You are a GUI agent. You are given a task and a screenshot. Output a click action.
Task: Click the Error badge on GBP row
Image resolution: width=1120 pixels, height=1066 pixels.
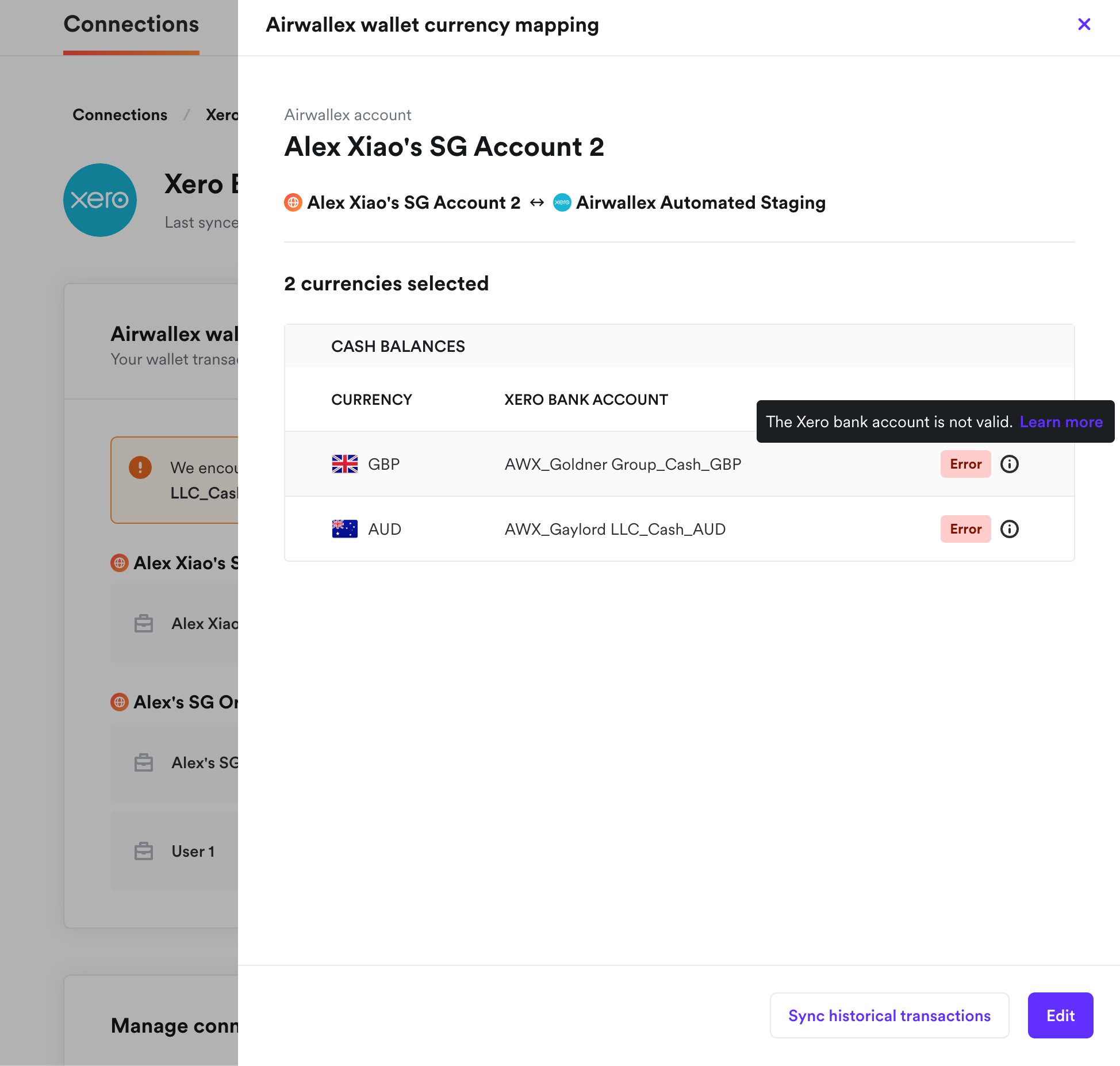click(965, 464)
